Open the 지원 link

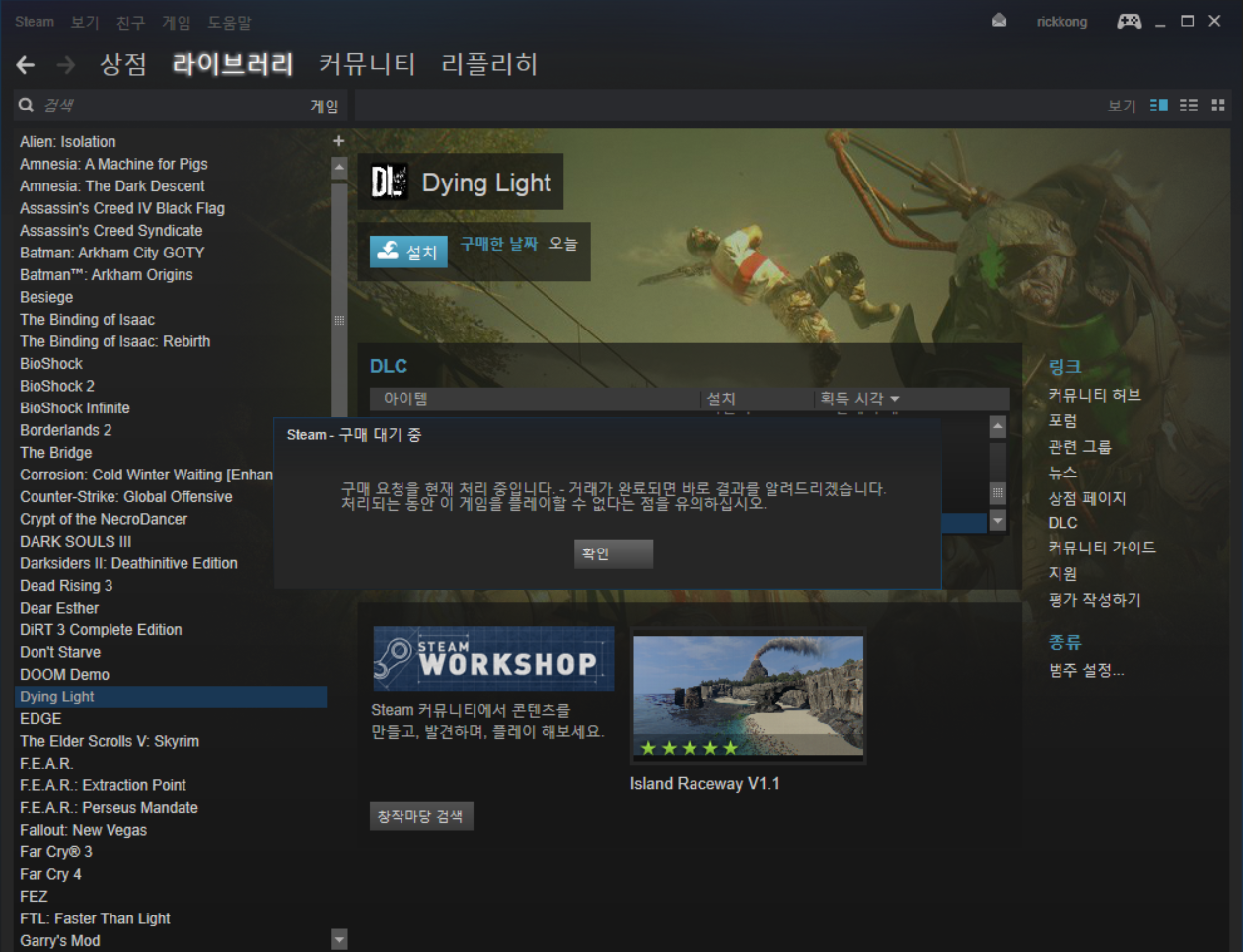click(x=1062, y=573)
